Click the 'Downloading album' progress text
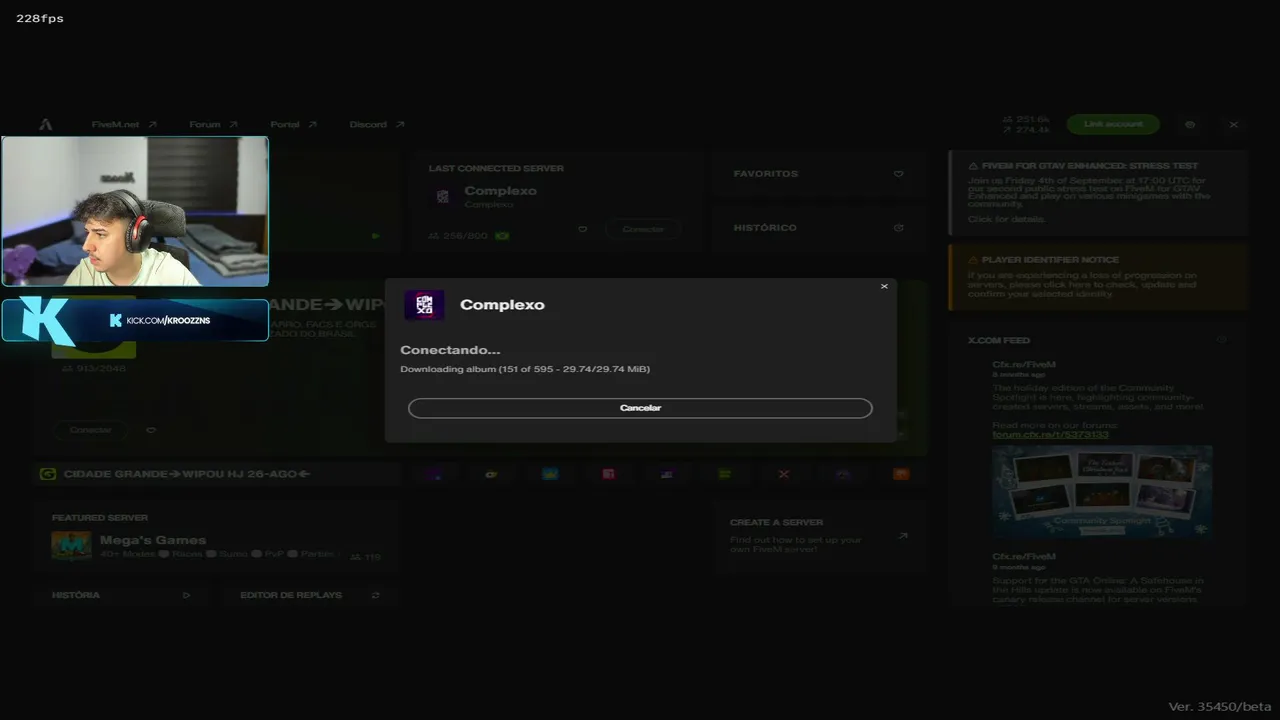 (x=525, y=369)
